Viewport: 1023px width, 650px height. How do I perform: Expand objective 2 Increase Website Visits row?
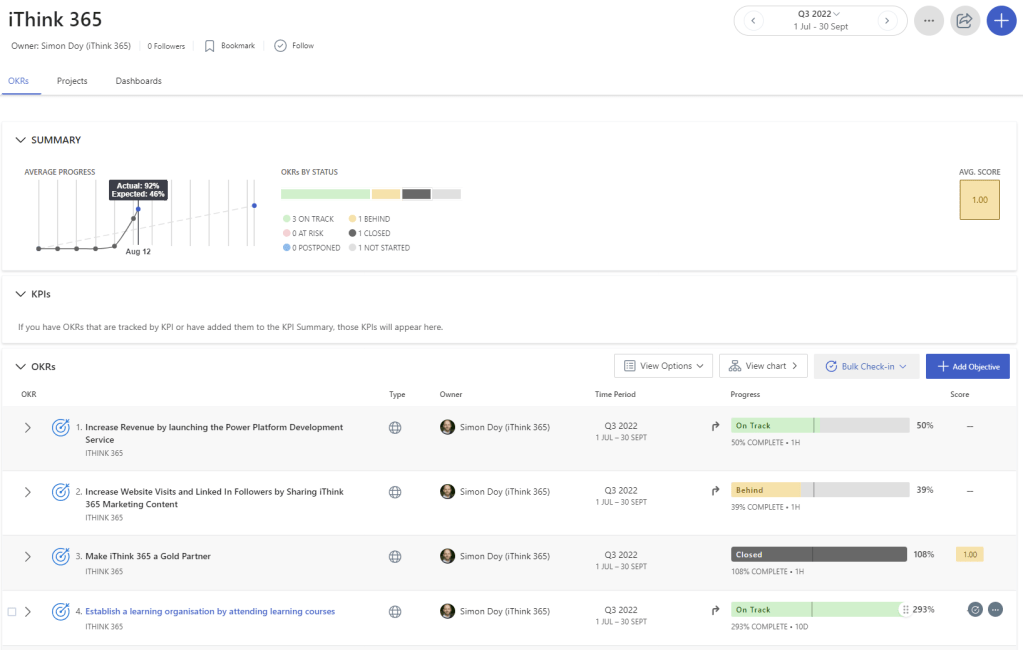28,492
